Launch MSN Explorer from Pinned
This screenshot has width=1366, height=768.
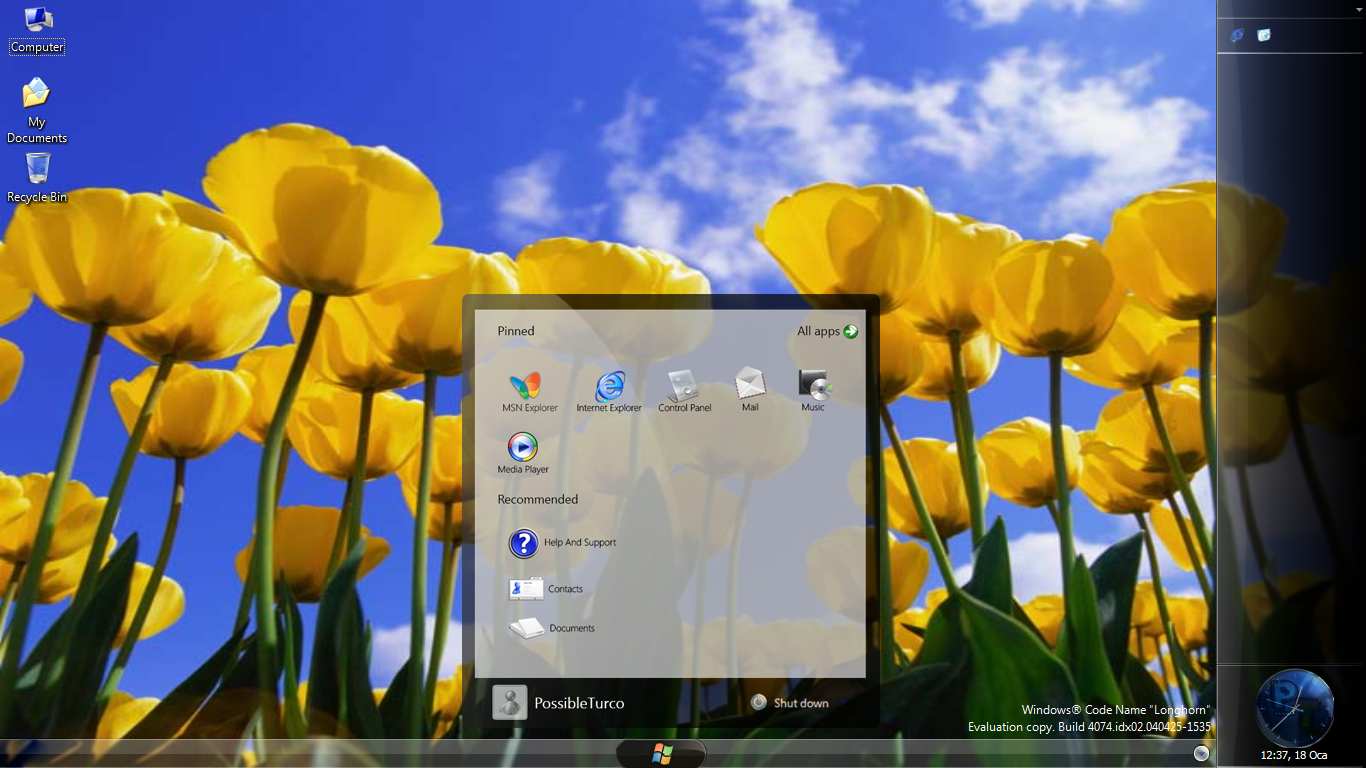pyautogui.click(x=529, y=392)
